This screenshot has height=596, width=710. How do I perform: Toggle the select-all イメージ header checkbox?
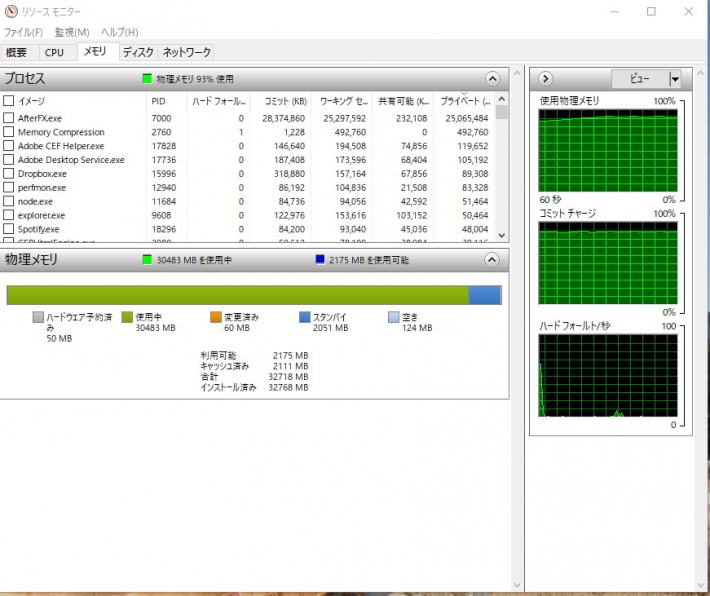pos(9,101)
